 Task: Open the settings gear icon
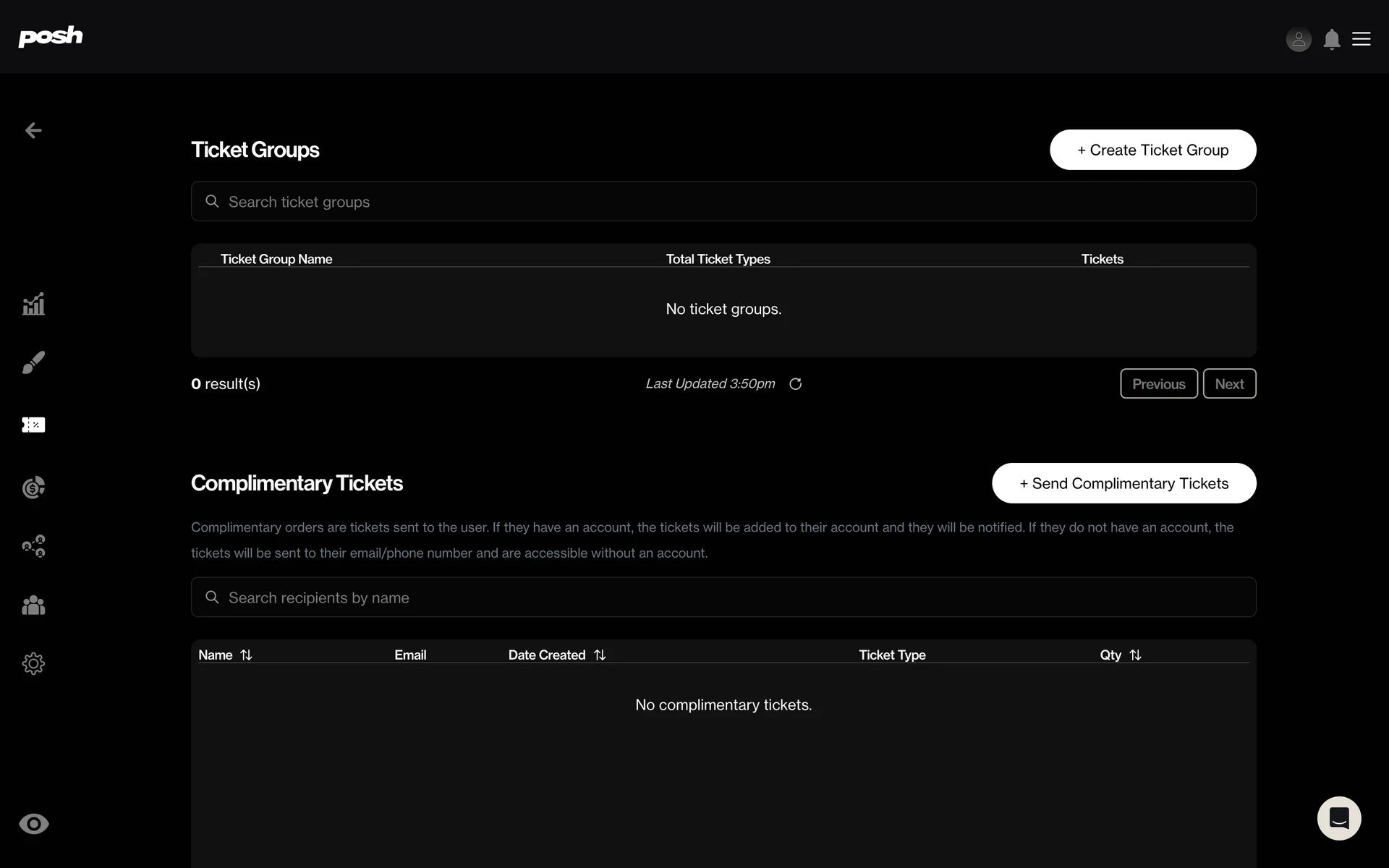click(x=33, y=663)
